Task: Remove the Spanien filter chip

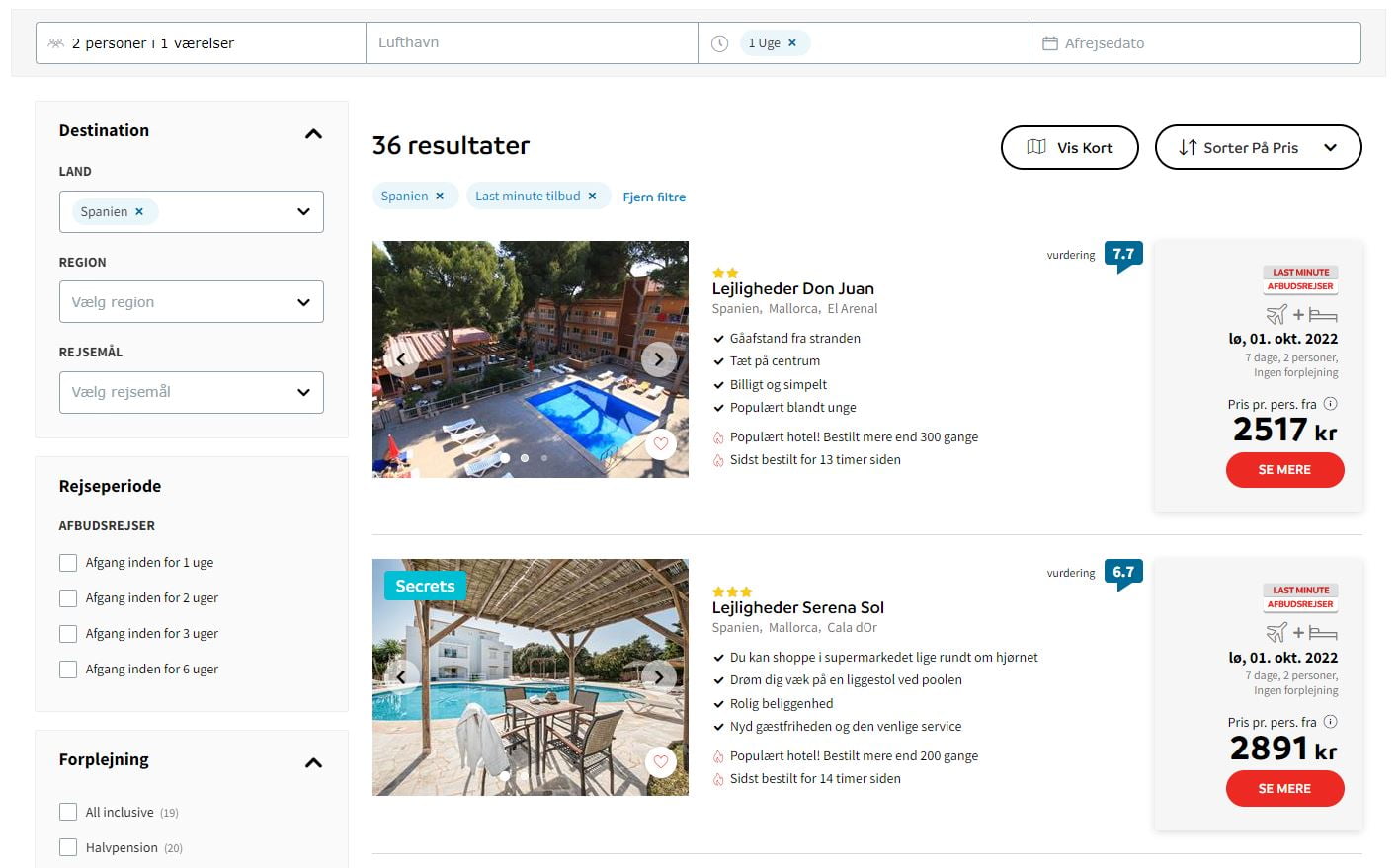Action: tap(440, 197)
